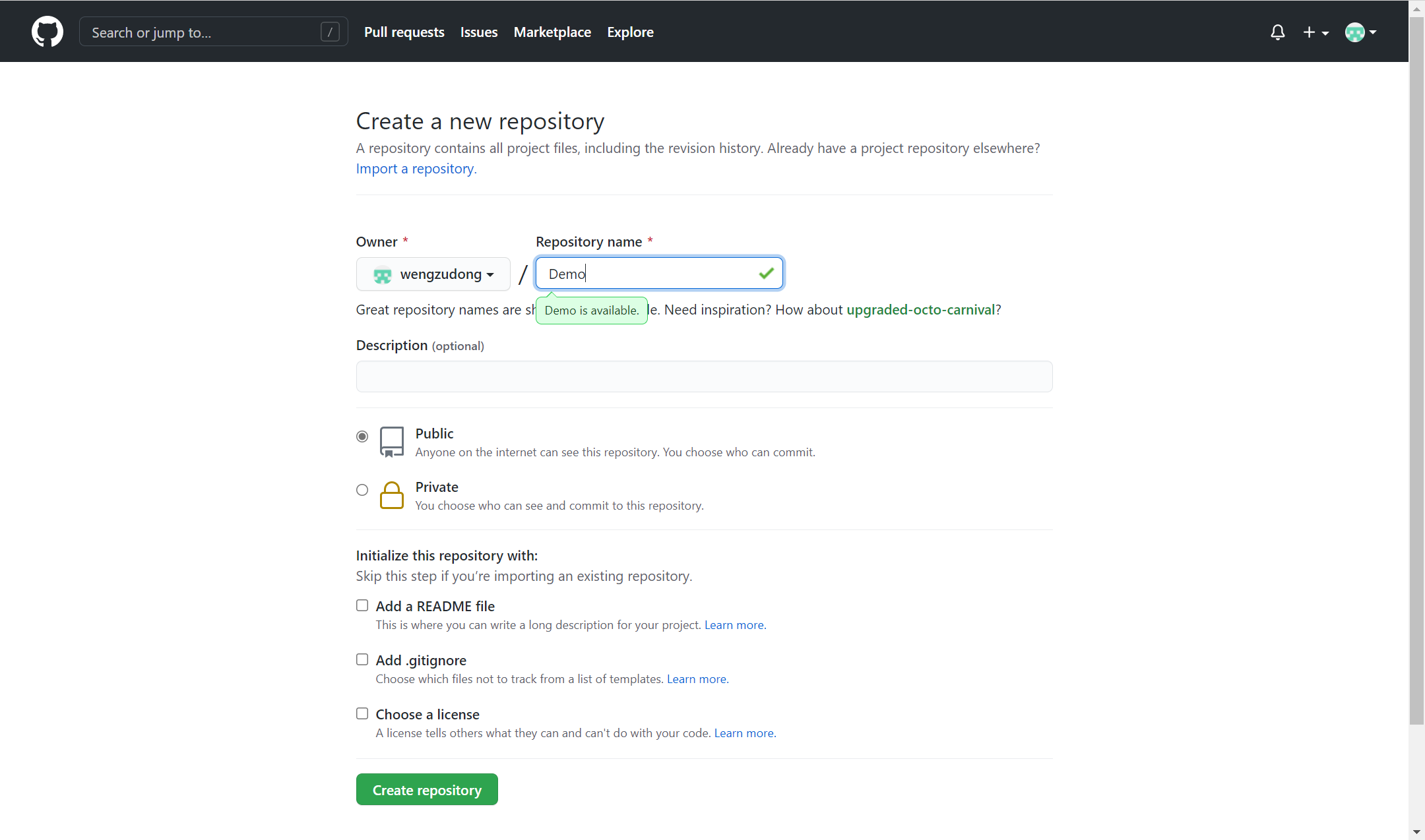Select the Private radio button
1425x840 pixels.
click(x=362, y=490)
